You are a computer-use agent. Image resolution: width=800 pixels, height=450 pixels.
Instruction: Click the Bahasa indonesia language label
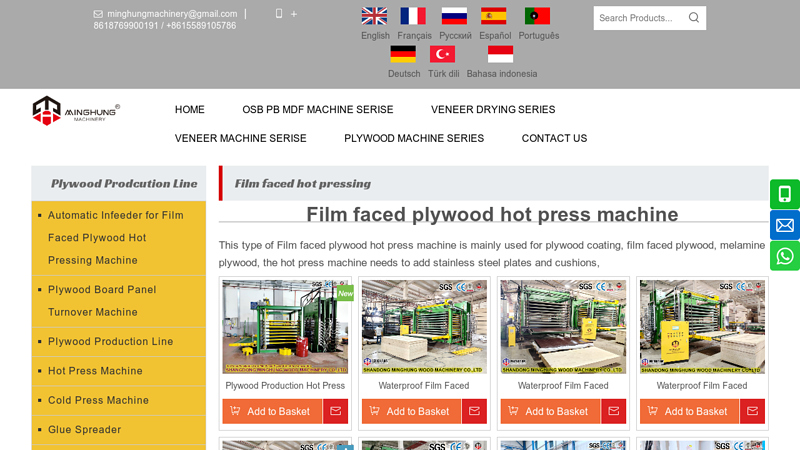click(x=502, y=73)
